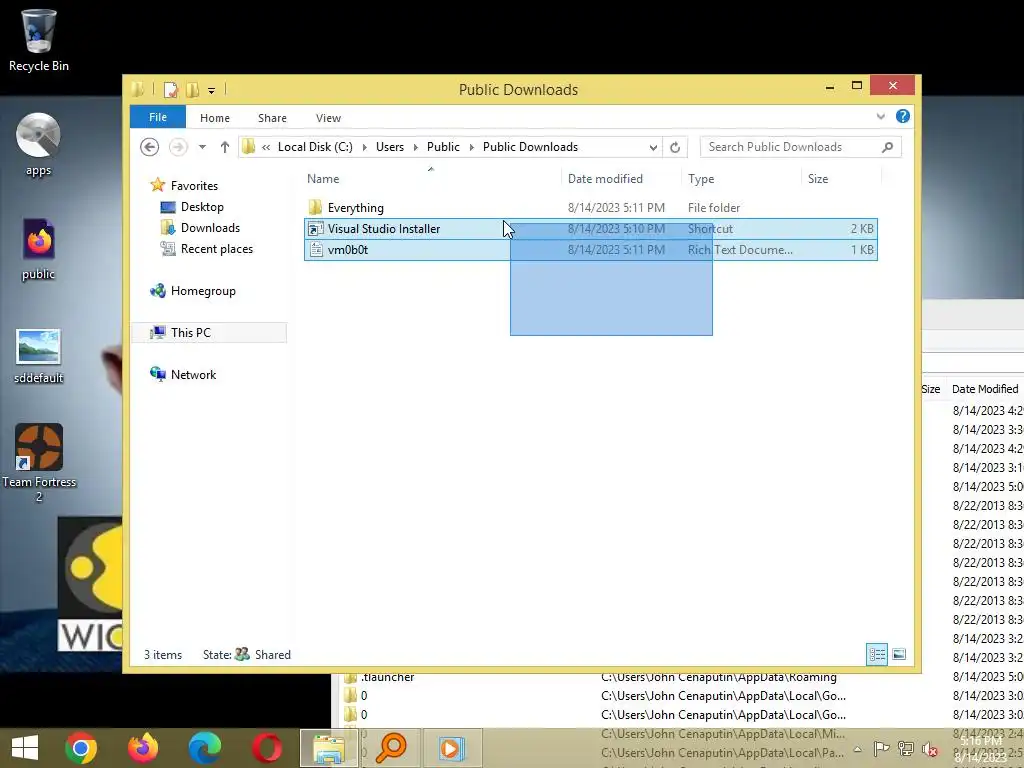Switch to the Share ribbon tab
This screenshot has width=1024, height=768.
272,118
